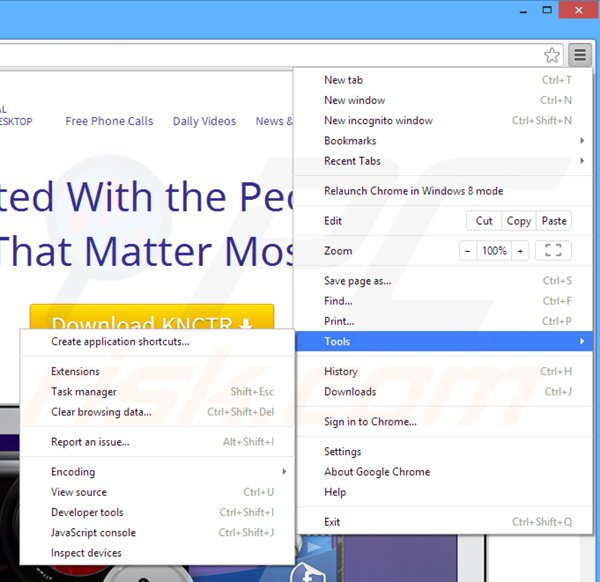
Task: Click the bookmark star icon
Action: 552,55
